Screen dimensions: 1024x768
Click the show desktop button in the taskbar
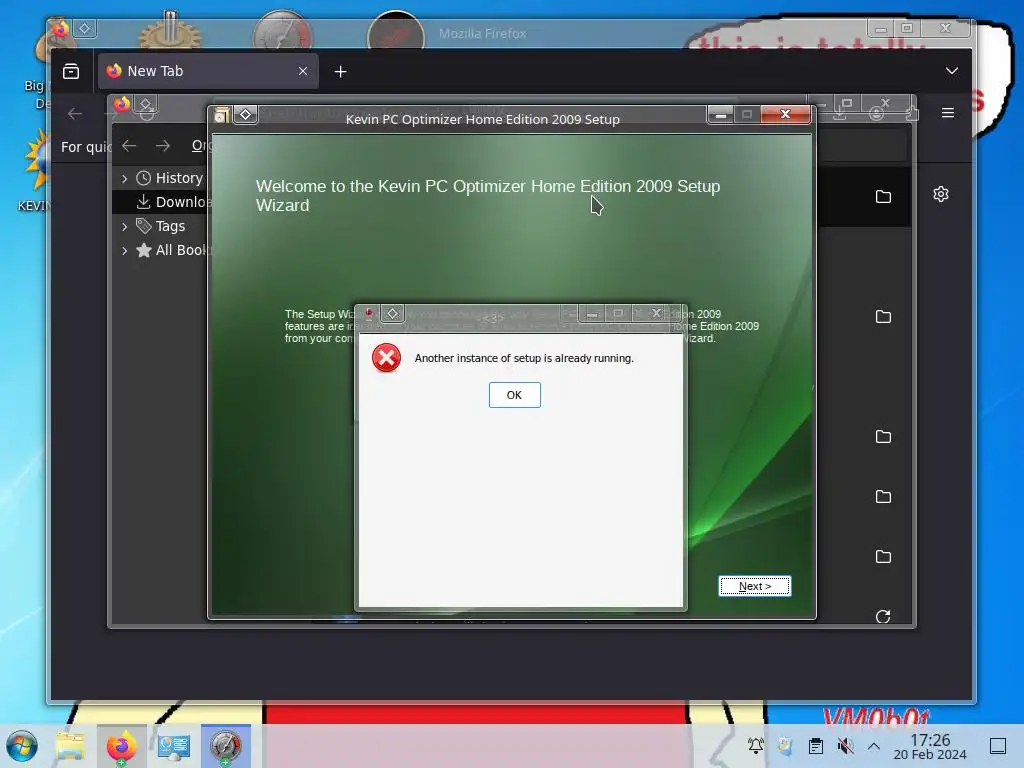pyautogui.click(x=998, y=746)
